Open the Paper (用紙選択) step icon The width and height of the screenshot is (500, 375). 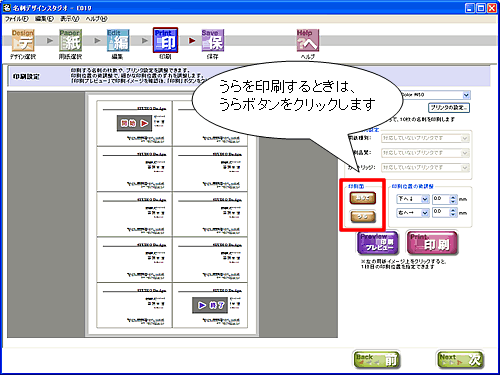(70, 41)
